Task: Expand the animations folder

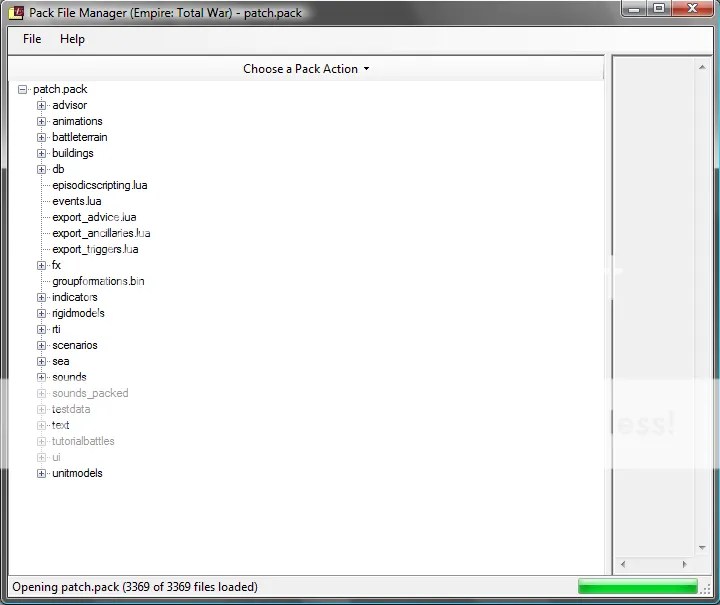Action: pyautogui.click(x=41, y=121)
